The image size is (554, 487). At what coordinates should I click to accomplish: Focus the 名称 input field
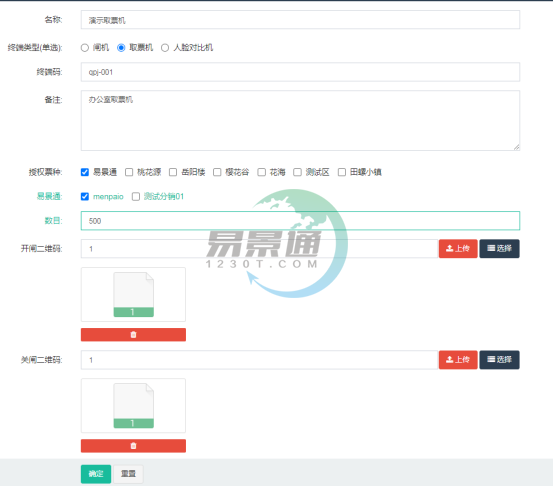click(300, 20)
